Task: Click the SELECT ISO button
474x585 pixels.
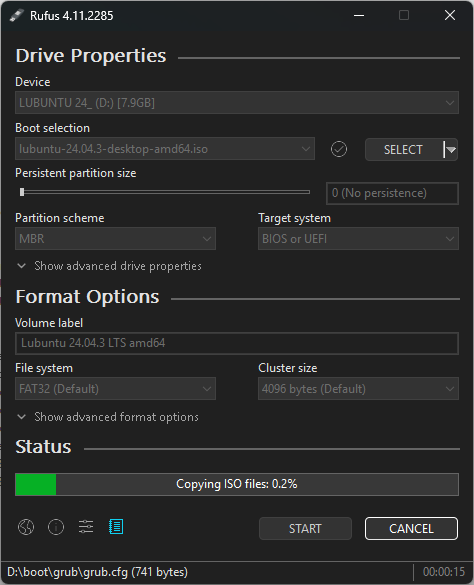Action: (404, 150)
